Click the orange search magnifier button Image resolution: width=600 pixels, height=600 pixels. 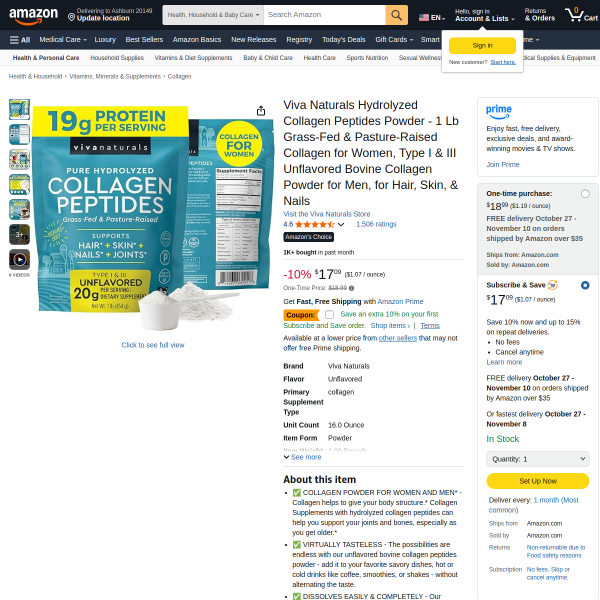tap(396, 15)
